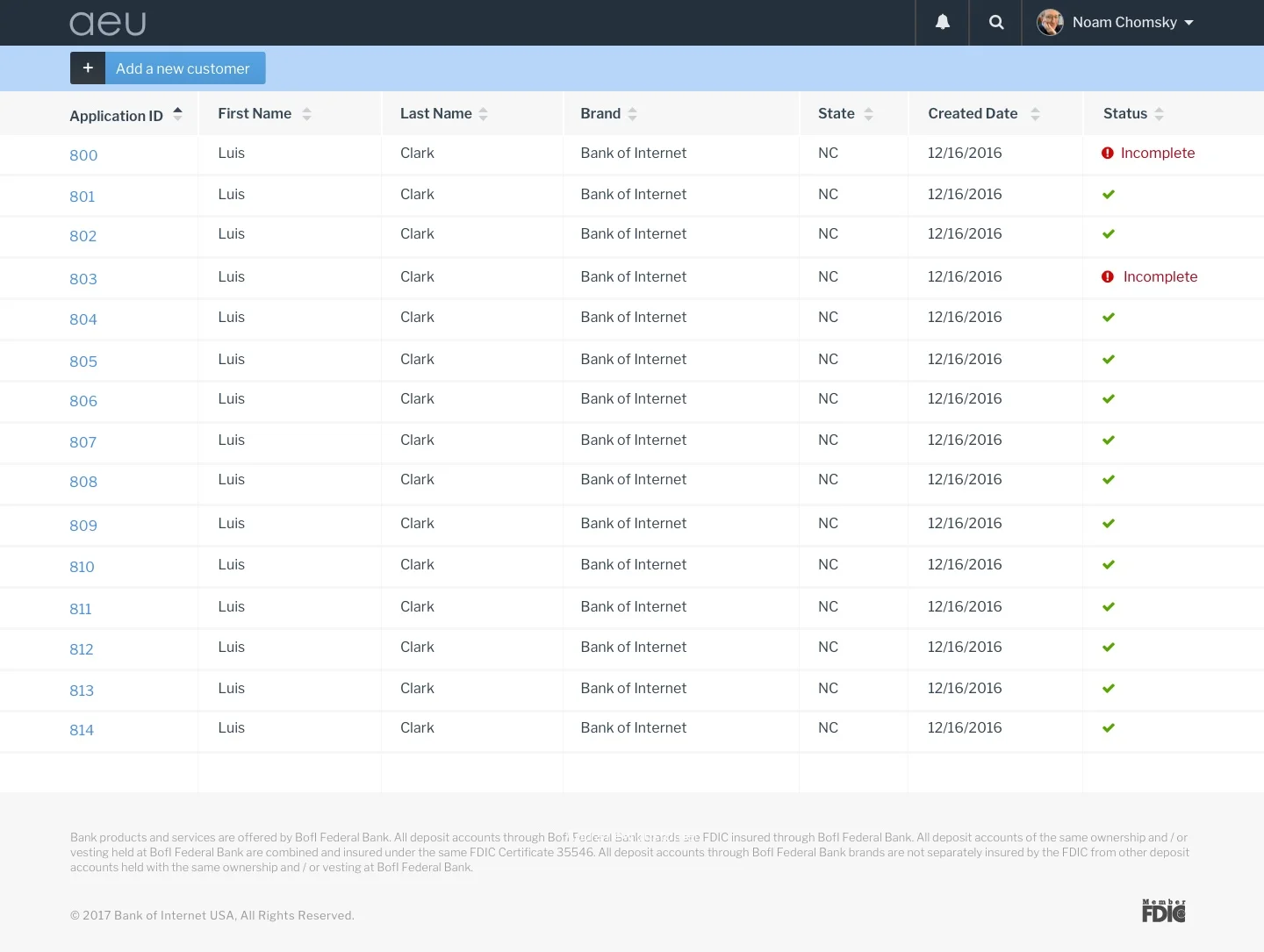Click the aeu logo

tap(108, 24)
